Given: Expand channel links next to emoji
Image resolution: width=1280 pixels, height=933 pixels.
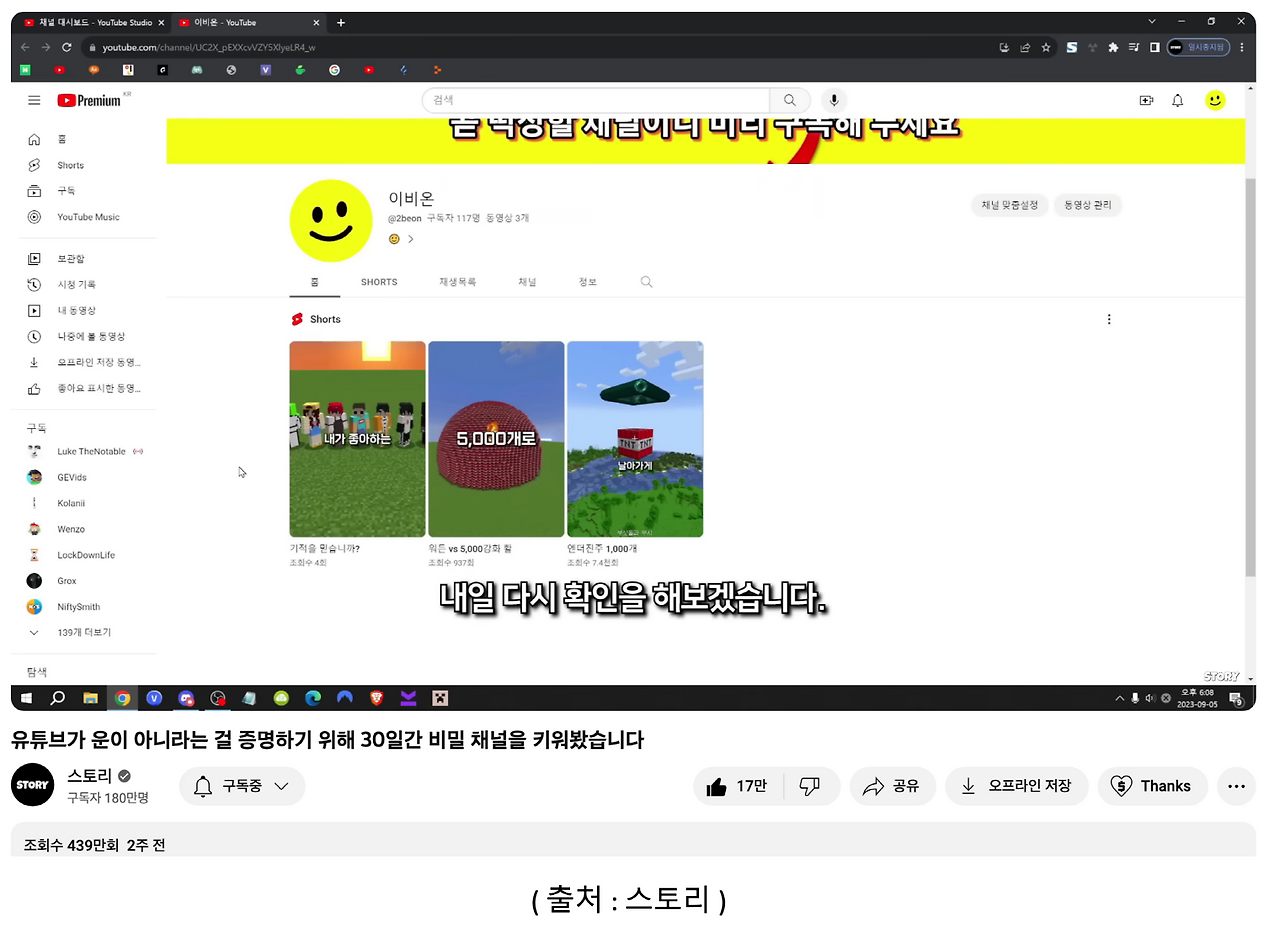Looking at the screenshot, I should [x=410, y=239].
